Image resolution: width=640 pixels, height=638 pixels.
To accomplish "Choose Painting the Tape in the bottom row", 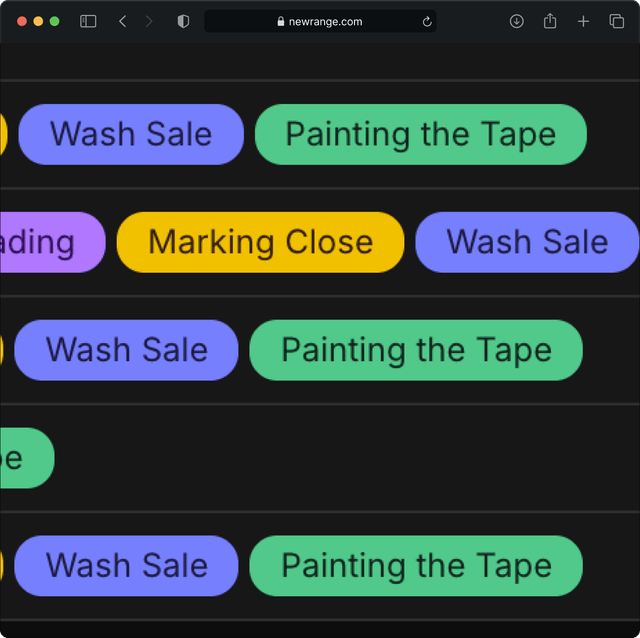I will tap(415, 566).
